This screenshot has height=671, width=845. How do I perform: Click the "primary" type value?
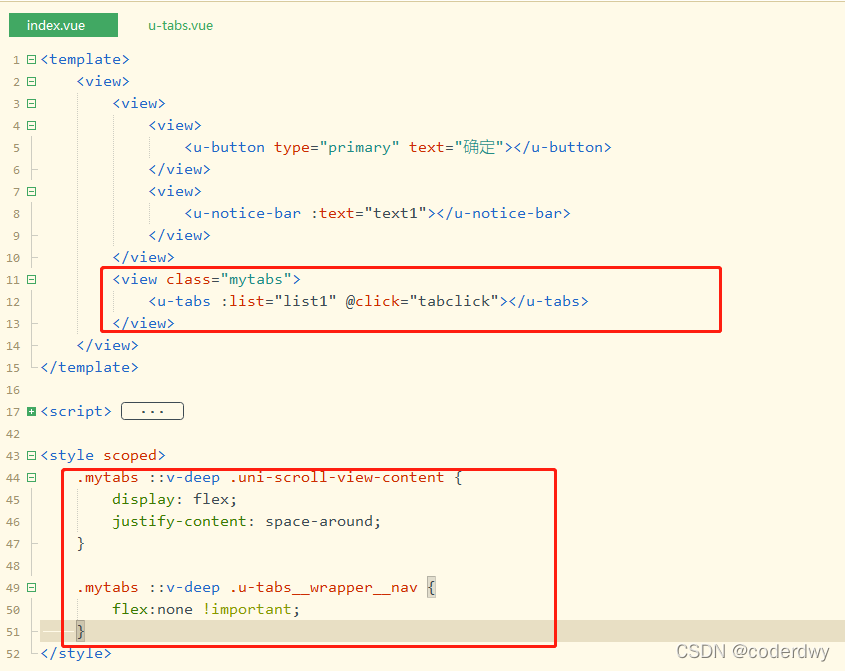click(x=359, y=148)
